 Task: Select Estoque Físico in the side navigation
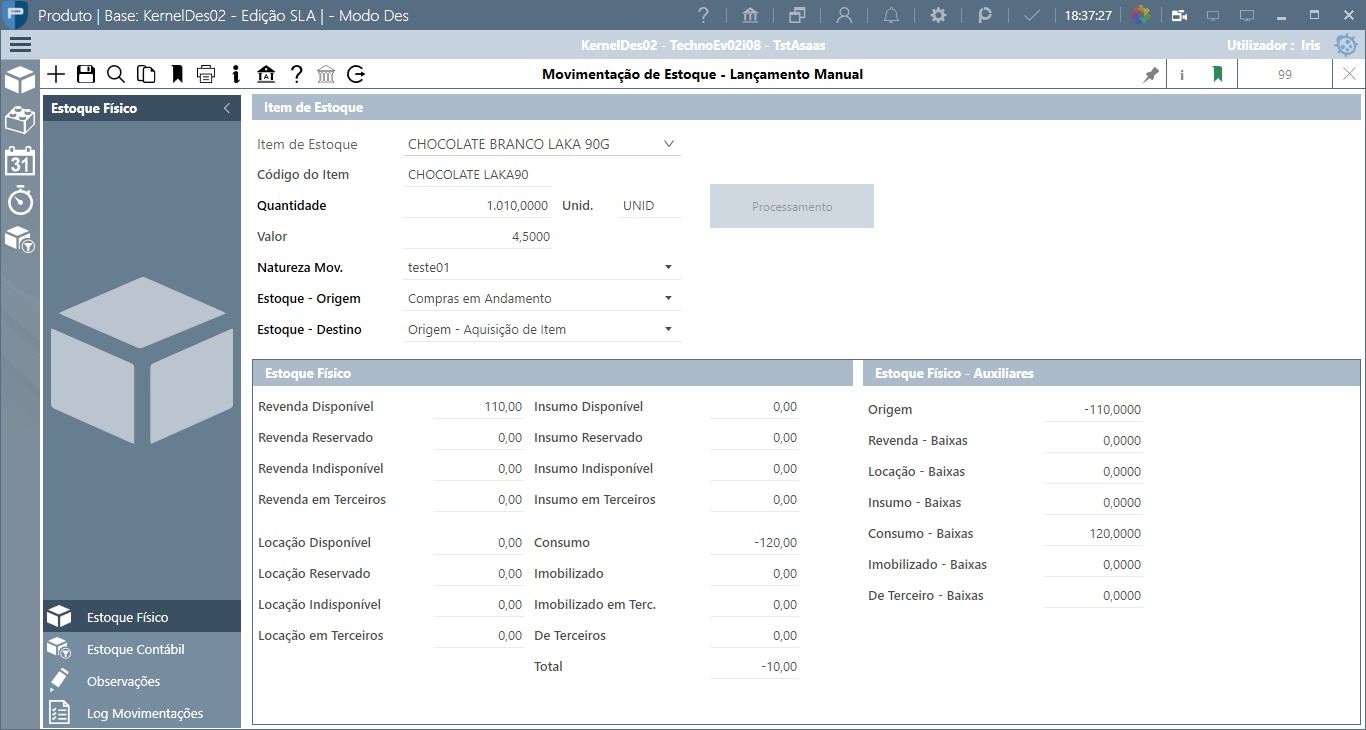142,617
